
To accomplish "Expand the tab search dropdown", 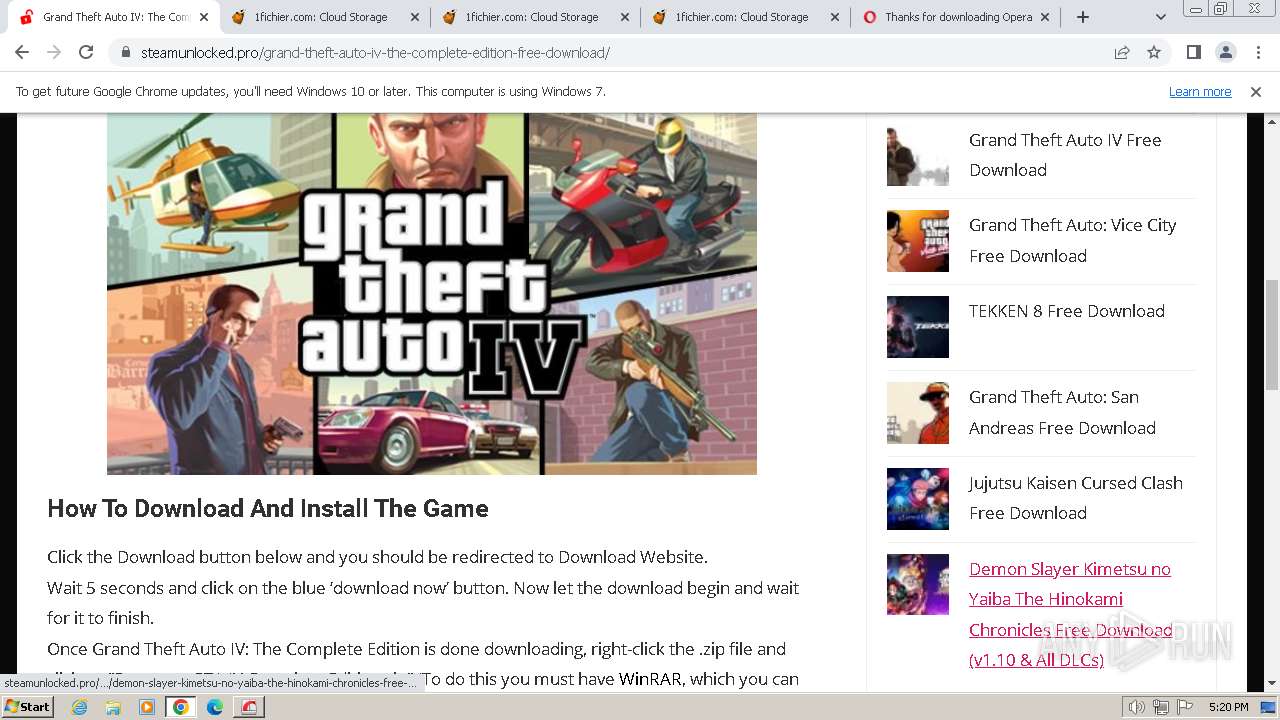I will point(1160,17).
